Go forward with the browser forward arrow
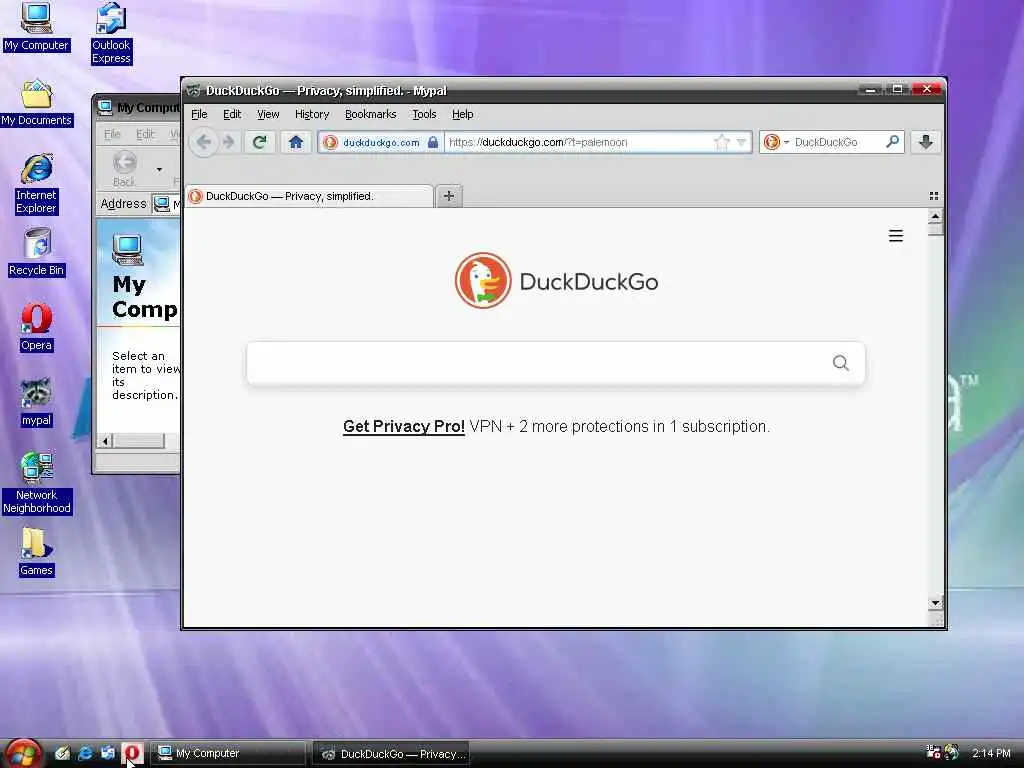 (x=229, y=142)
